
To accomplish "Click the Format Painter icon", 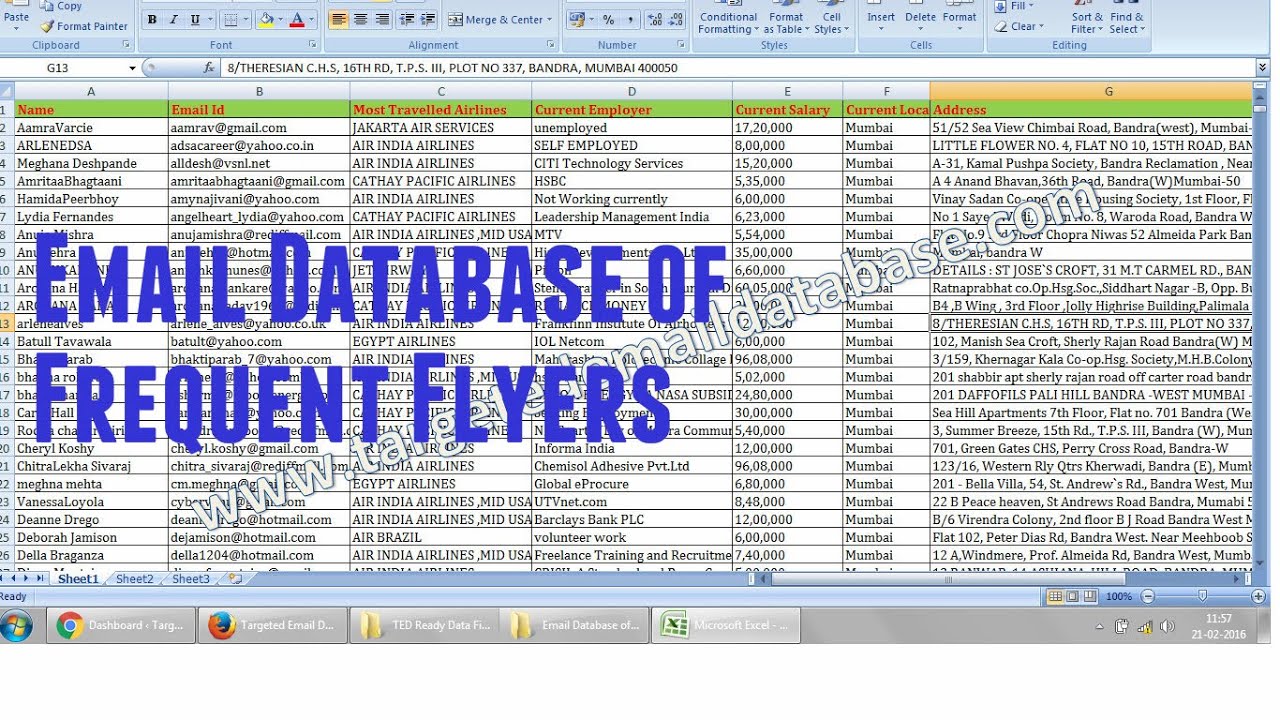I will (x=48, y=26).
